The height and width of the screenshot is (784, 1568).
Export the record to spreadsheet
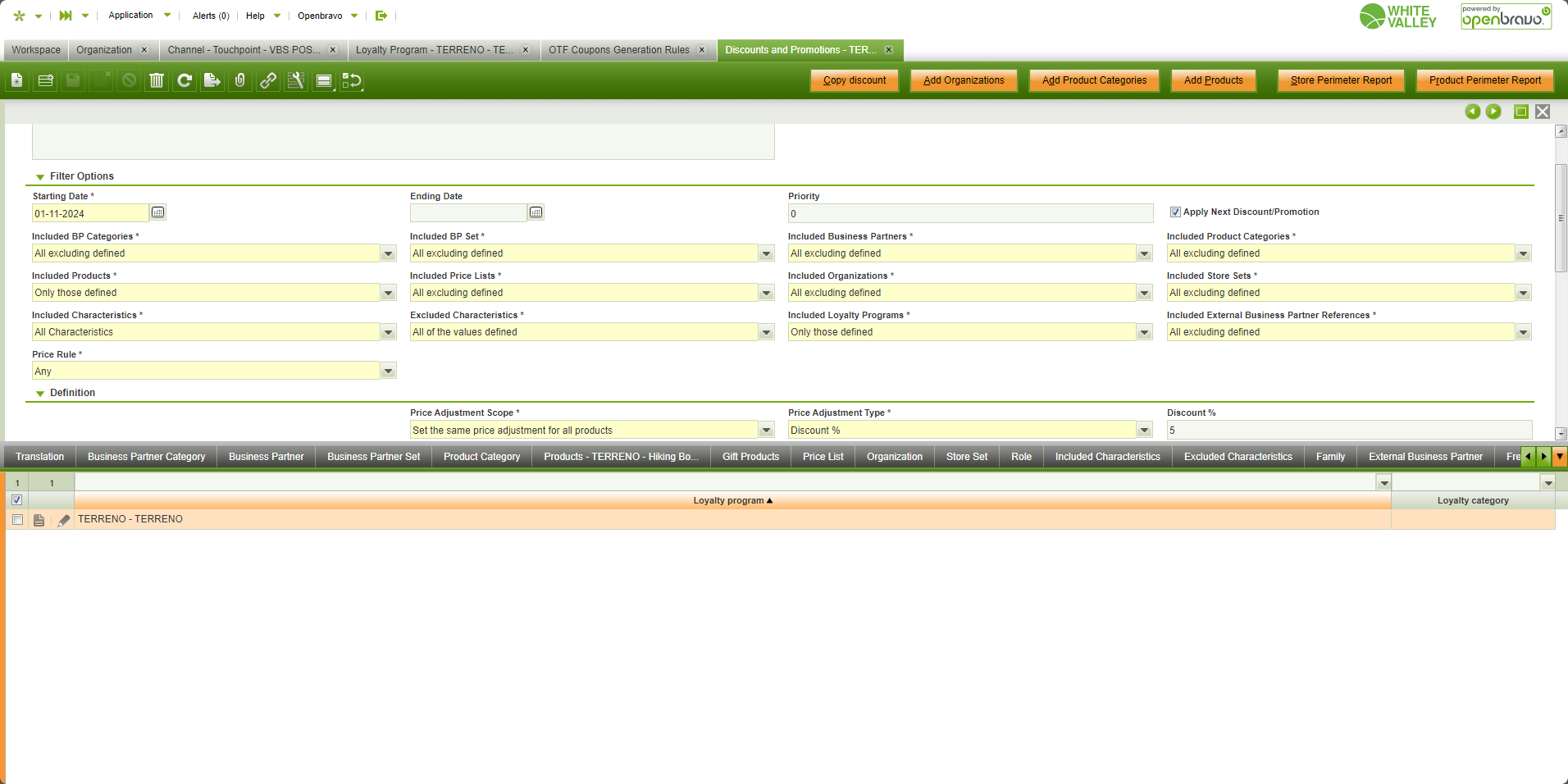[212, 80]
